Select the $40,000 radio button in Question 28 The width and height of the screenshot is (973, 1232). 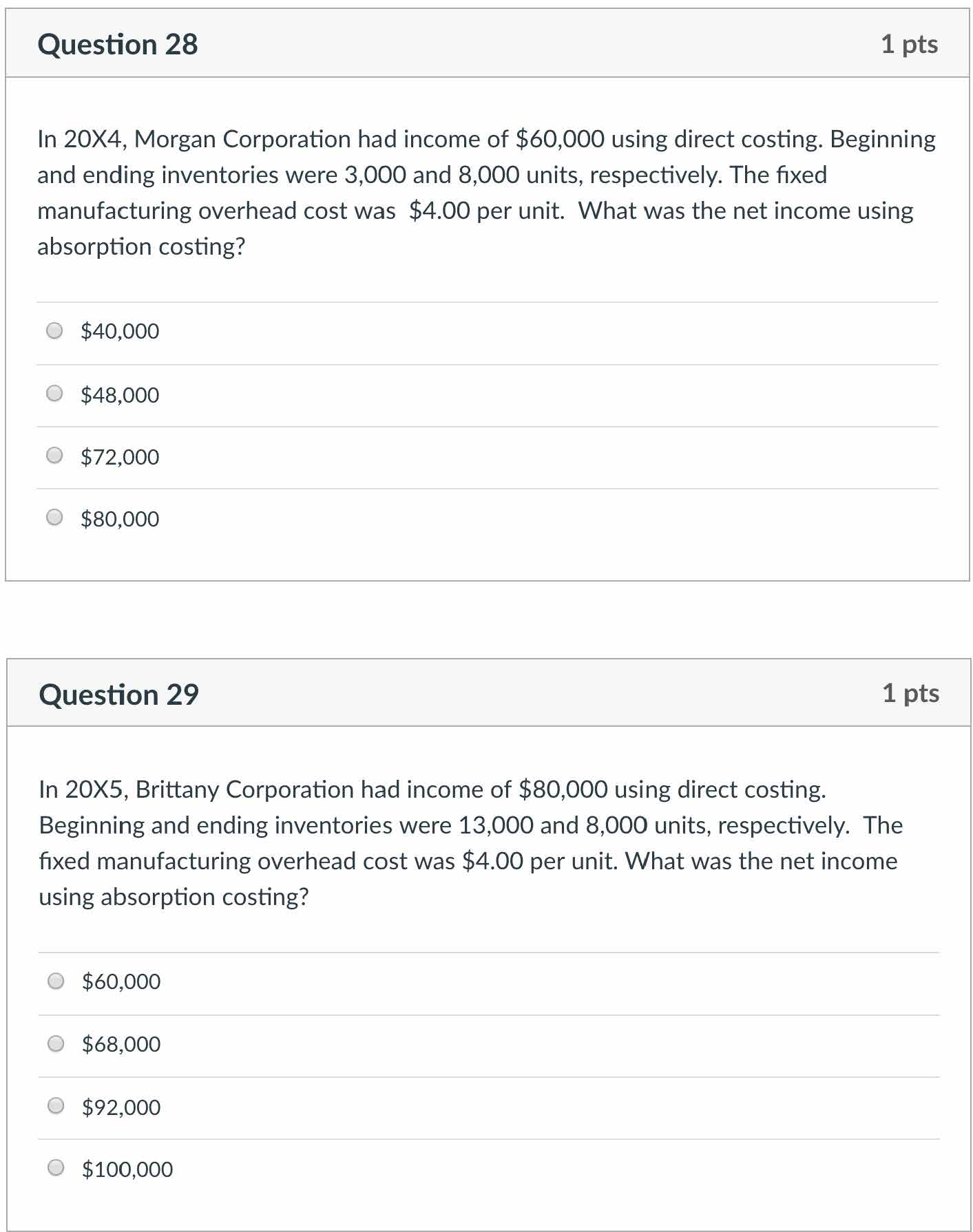pyautogui.click(x=55, y=331)
